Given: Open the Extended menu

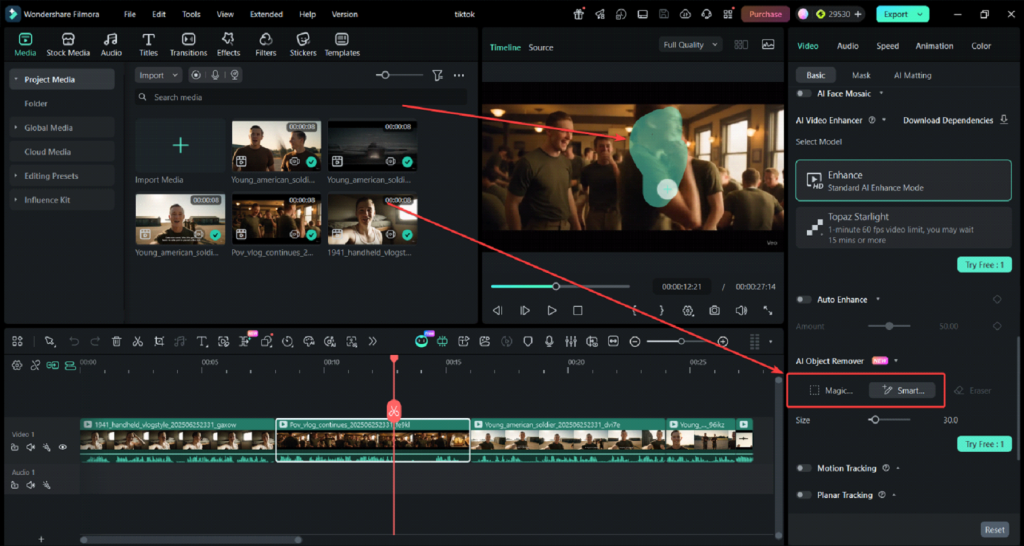Looking at the screenshot, I should pos(266,14).
